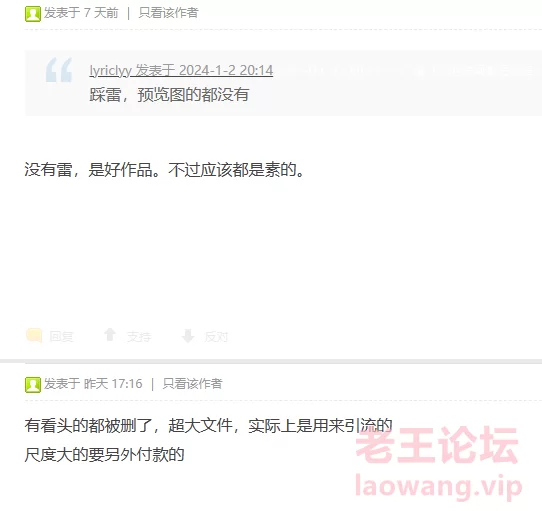Image resolution: width=542 pixels, height=511 pixels.
Task: Click the 反对 text label
Action: click(216, 336)
